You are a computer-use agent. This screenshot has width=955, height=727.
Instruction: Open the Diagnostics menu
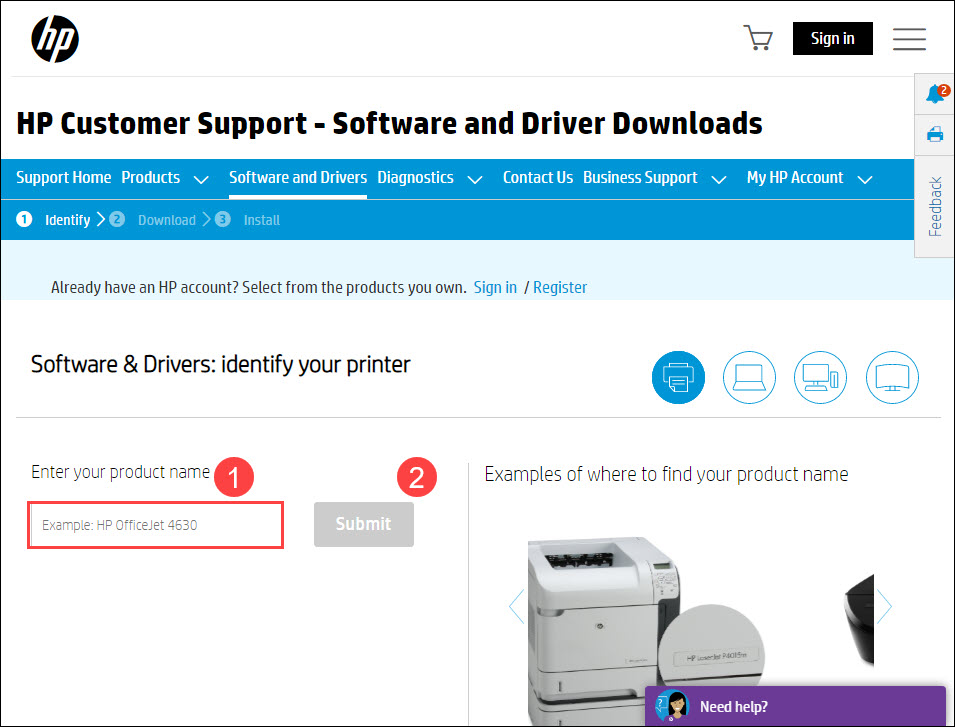pyautogui.click(x=415, y=177)
